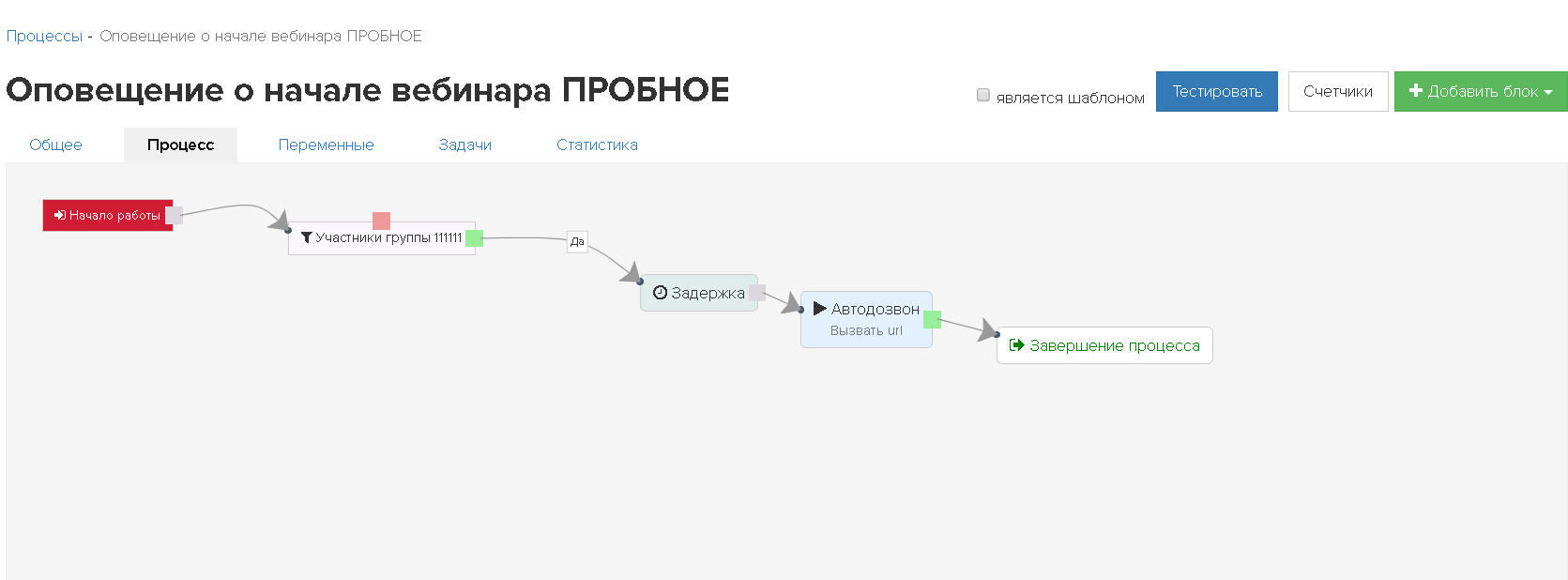Screen dimensions: 1568x580
Task: Open the Добавить блок dropdown caret
Action: click(x=1548, y=92)
